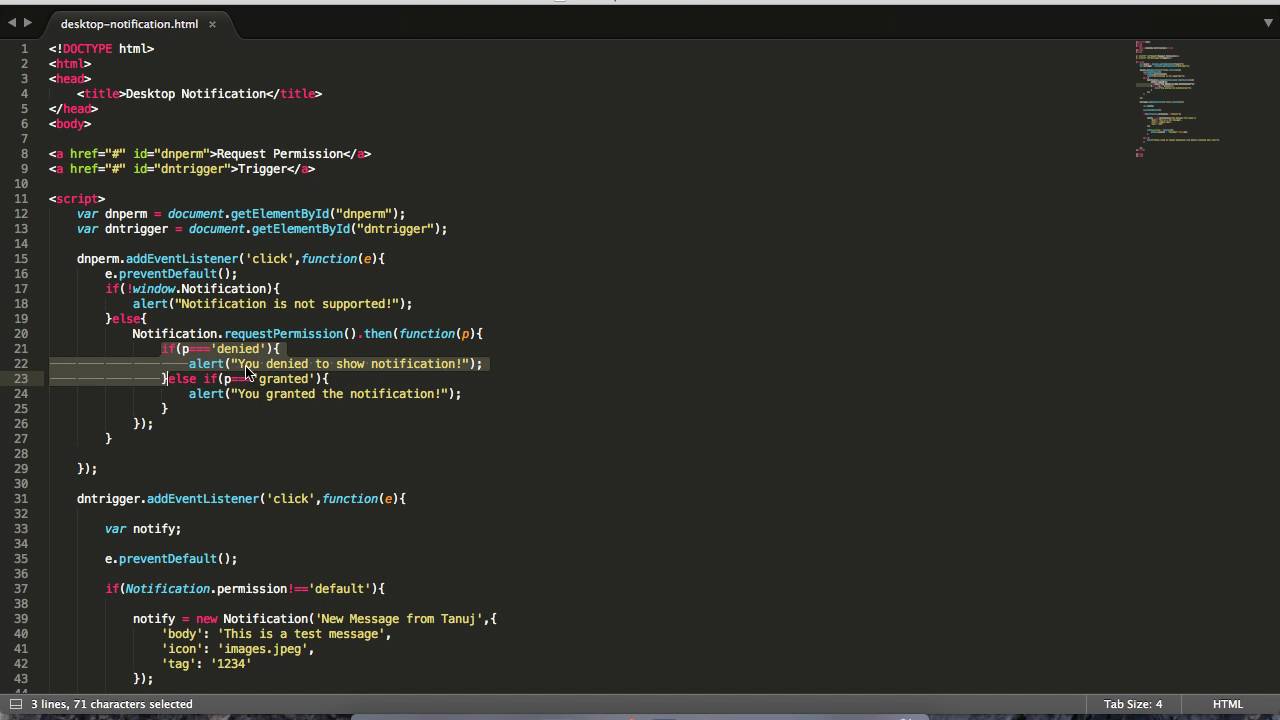Click the minimap code overview
1280x720 pixels.
coord(1177,98)
